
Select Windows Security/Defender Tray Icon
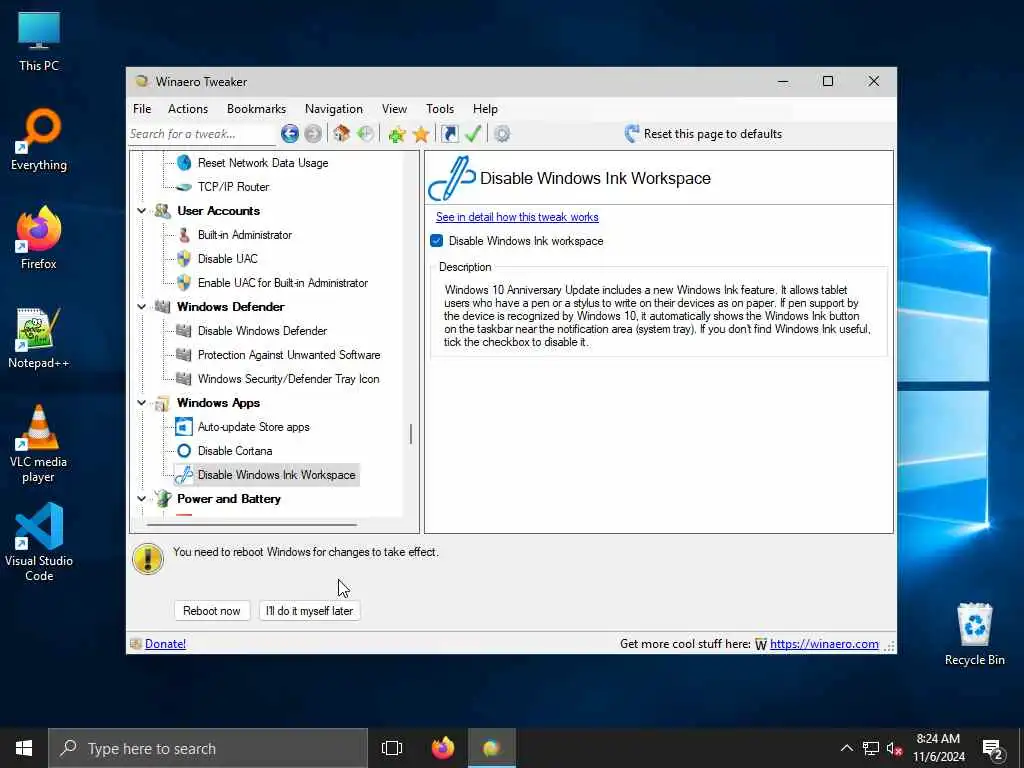click(x=288, y=379)
